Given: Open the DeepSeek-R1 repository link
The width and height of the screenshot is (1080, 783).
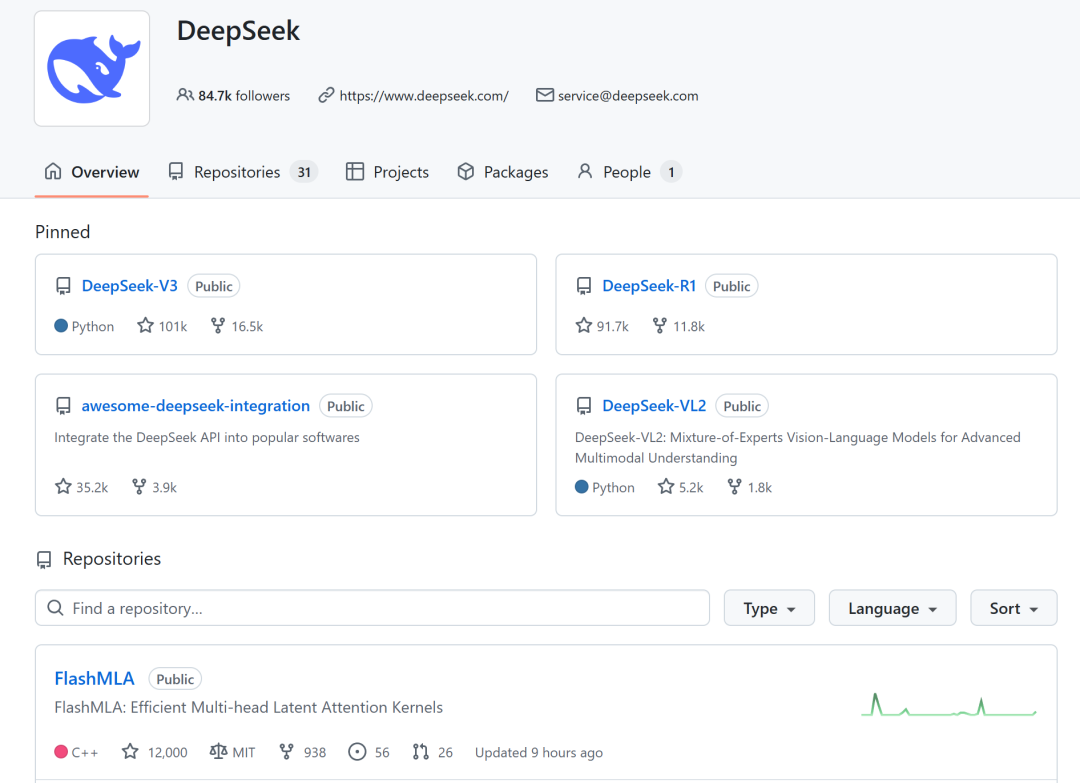Looking at the screenshot, I should point(649,286).
